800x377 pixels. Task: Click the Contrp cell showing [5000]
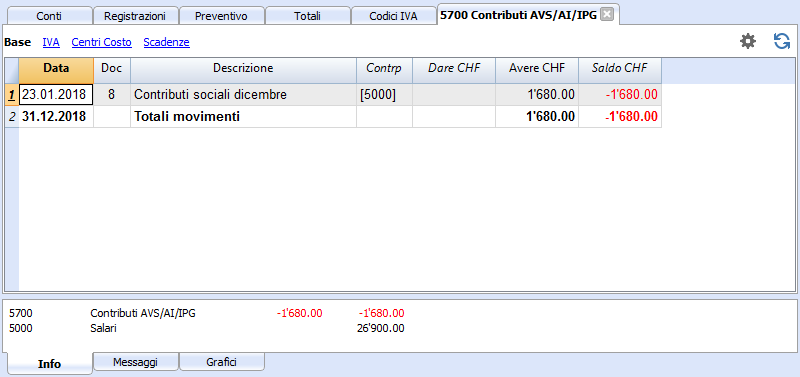point(384,95)
